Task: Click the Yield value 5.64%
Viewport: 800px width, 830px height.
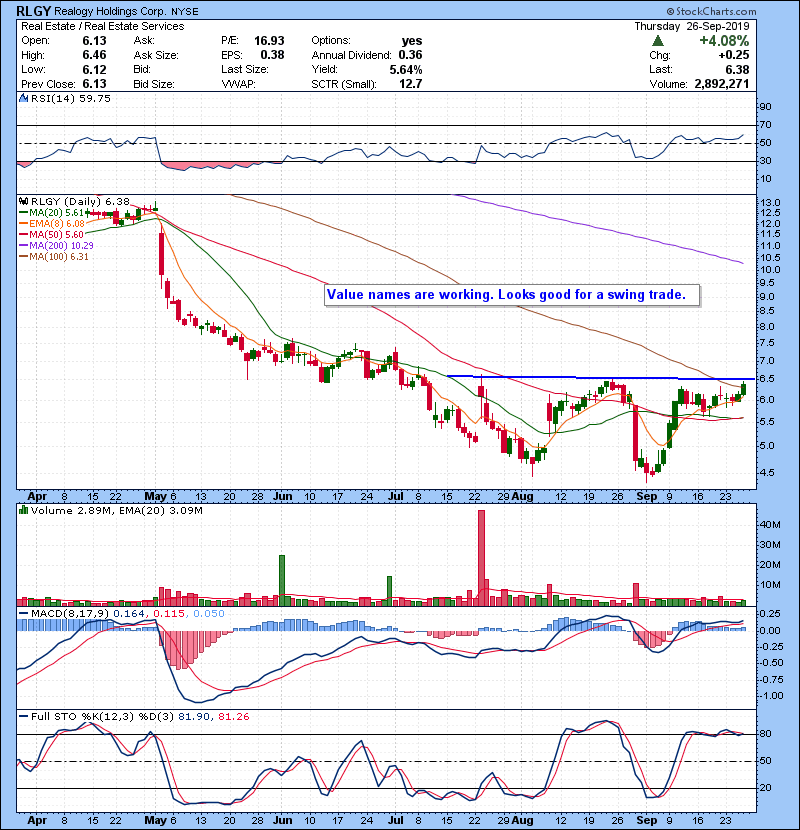Action: coord(406,69)
